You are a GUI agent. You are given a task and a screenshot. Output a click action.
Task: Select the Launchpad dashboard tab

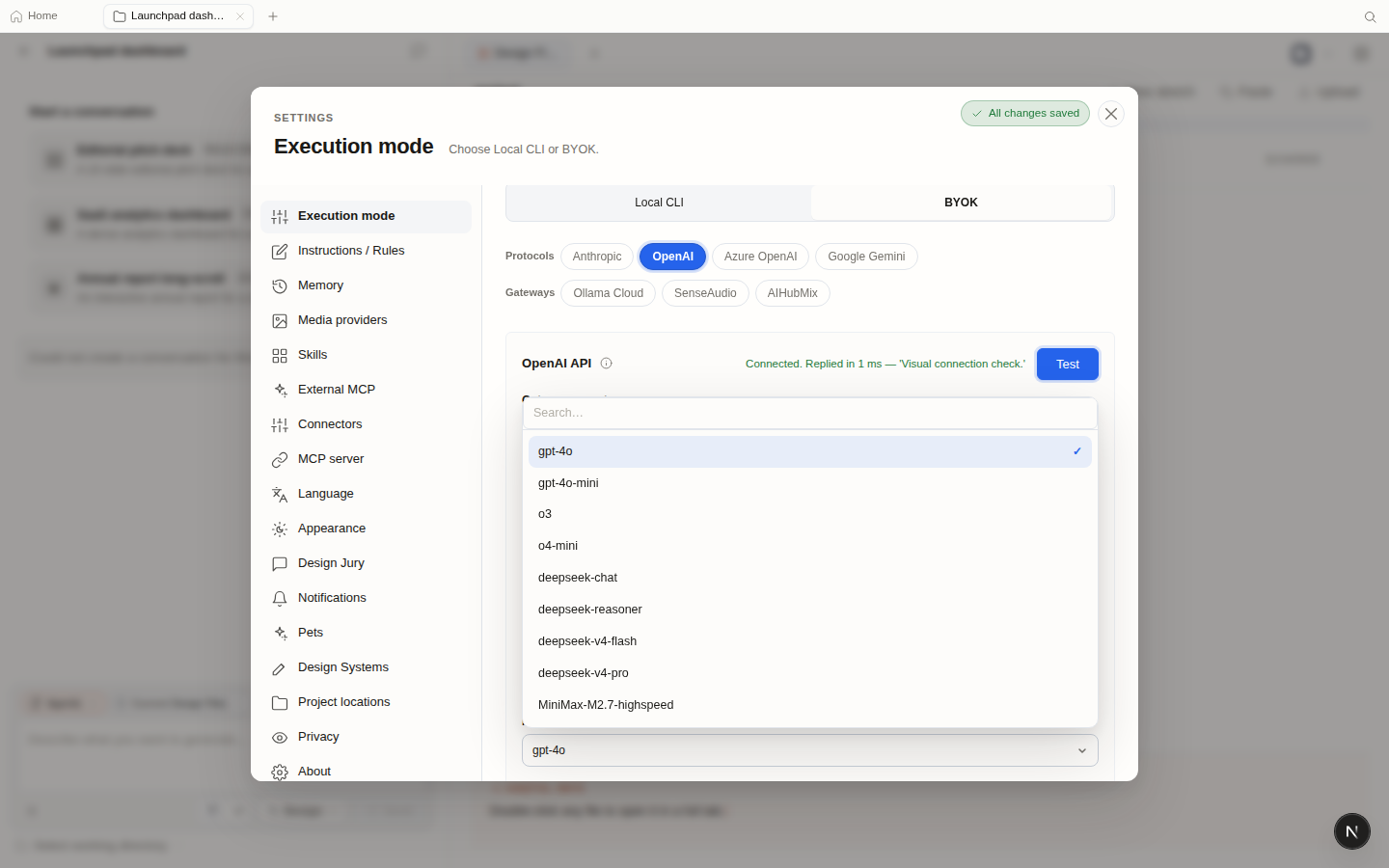click(178, 16)
